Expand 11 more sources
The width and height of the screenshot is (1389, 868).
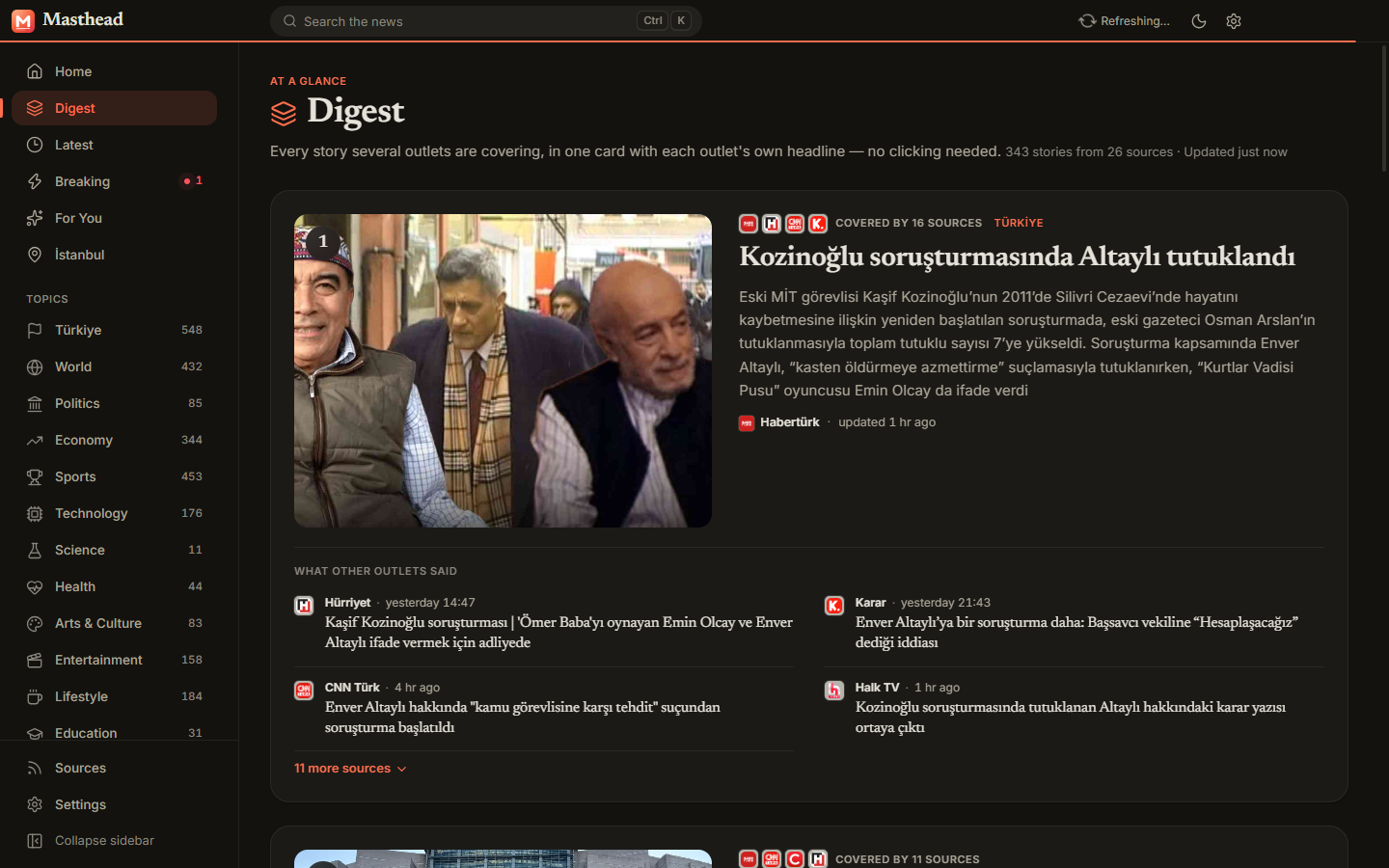pos(350,769)
